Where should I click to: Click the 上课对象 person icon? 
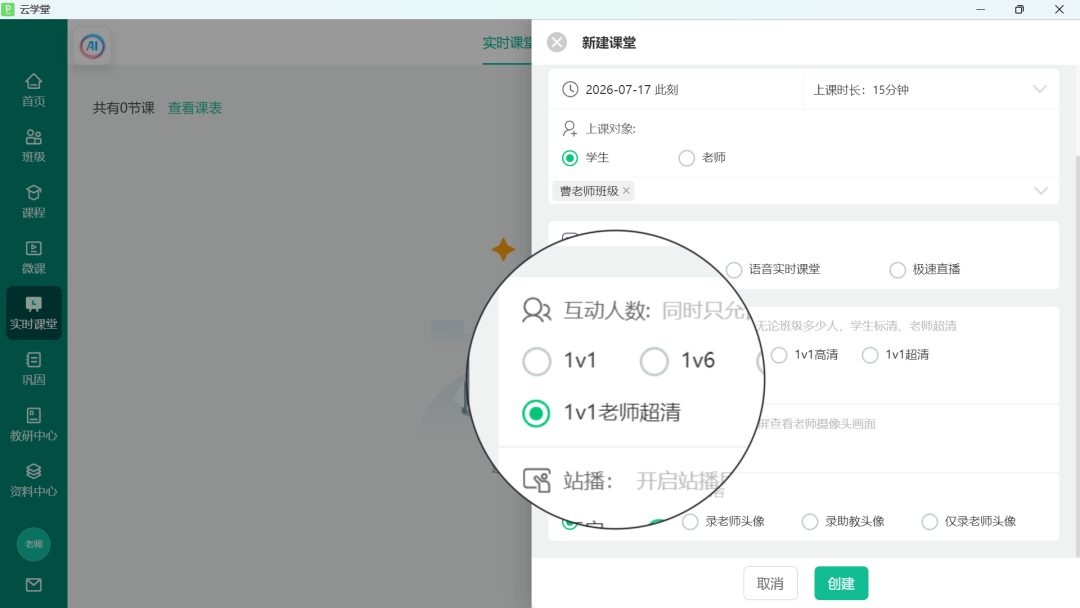tap(570, 129)
